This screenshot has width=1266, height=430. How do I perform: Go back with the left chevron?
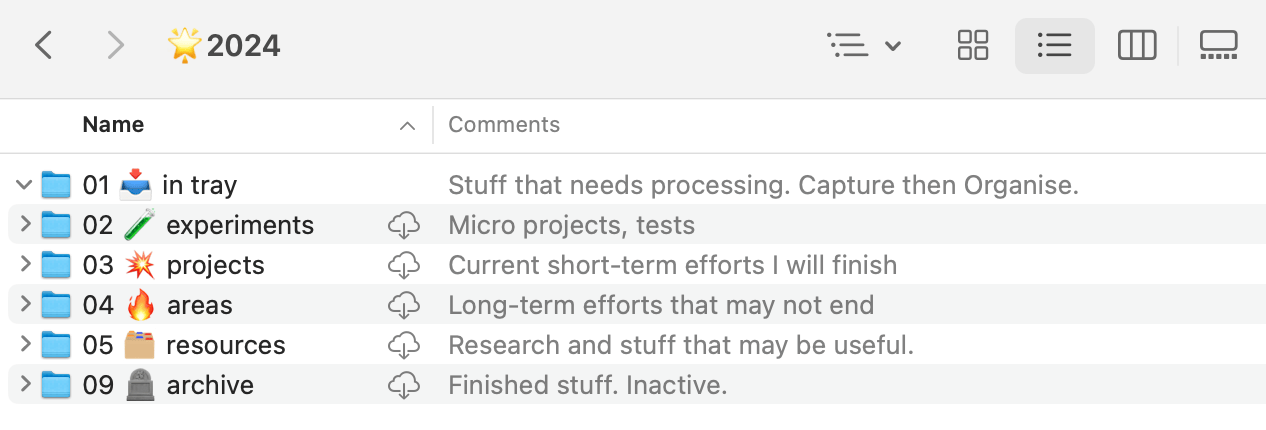click(43, 45)
